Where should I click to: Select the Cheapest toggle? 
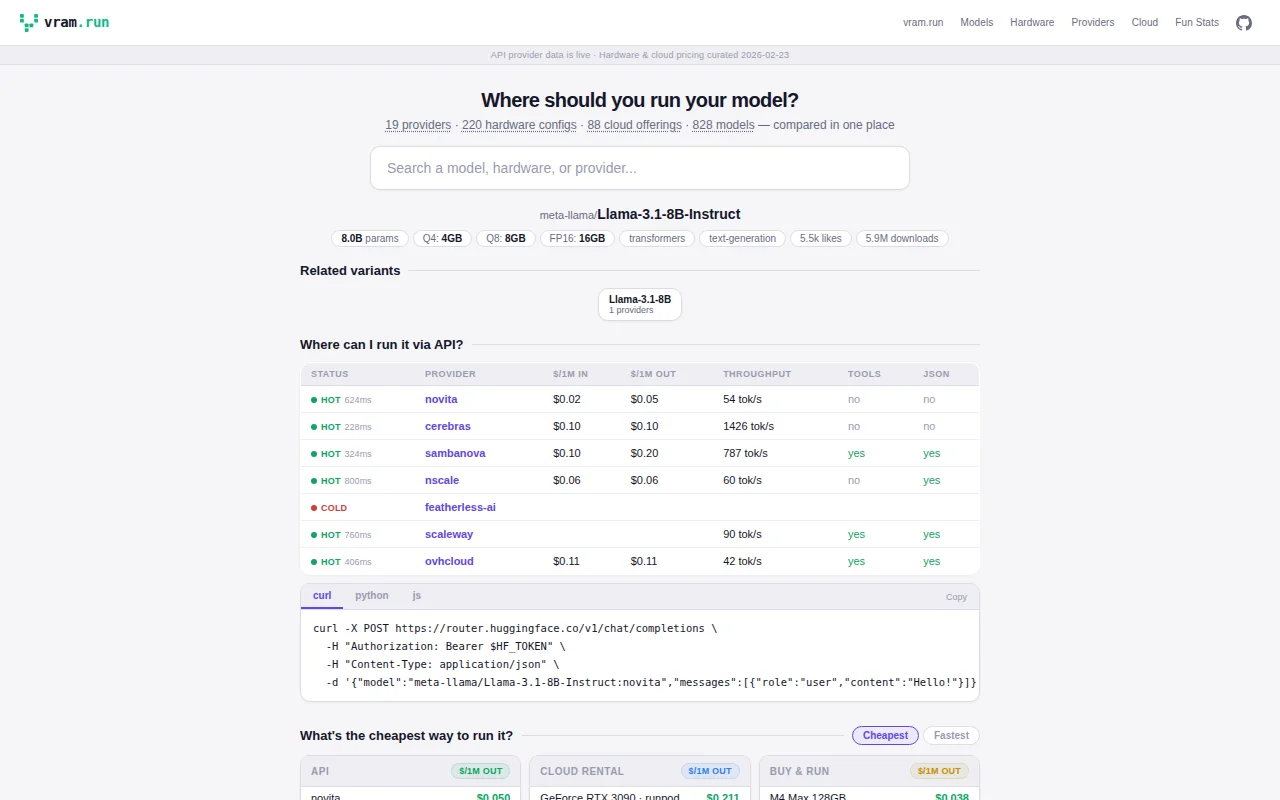[885, 735]
